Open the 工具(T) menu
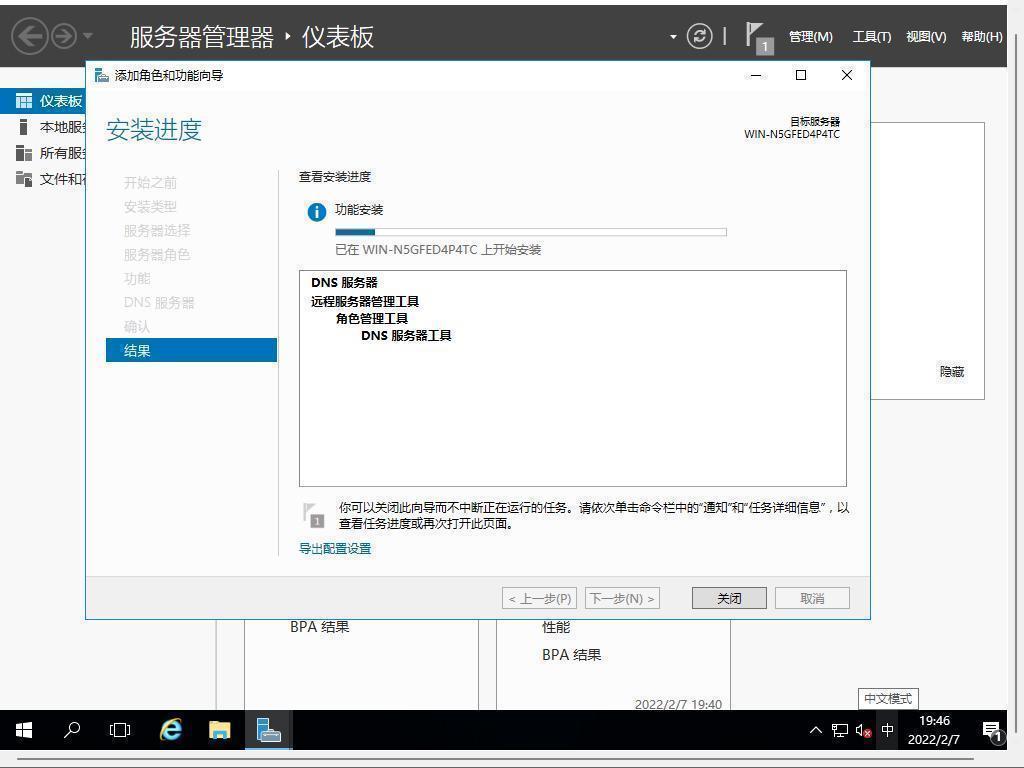This screenshot has height=768, width=1024. tap(871, 37)
